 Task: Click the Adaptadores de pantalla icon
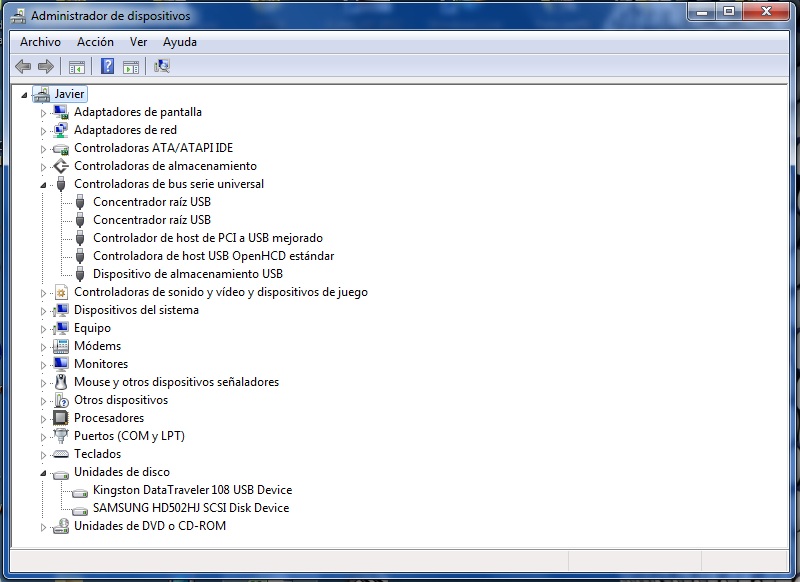pyautogui.click(x=61, y=112)
